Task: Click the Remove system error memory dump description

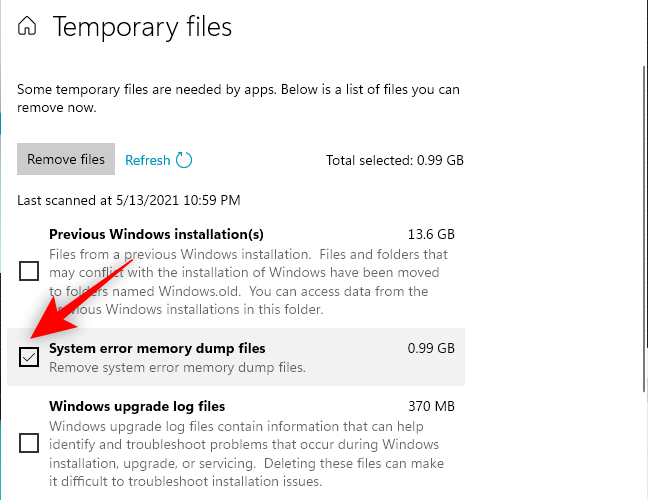Action: pyautogui.click(x=177, y=367)
